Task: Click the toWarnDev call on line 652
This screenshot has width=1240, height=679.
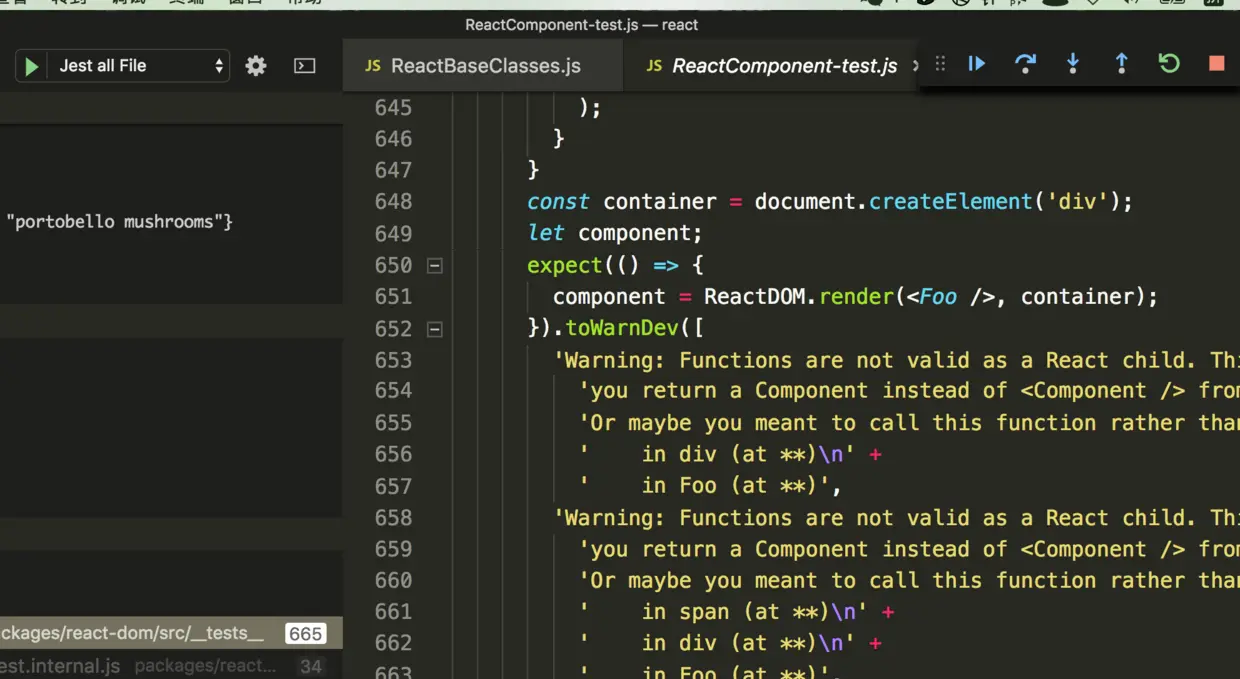Action: [x=622, y=328]
